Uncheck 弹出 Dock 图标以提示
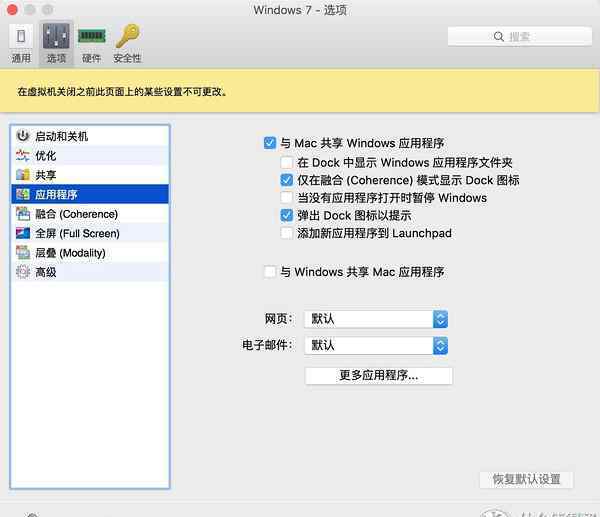 [x=287, y=215]
